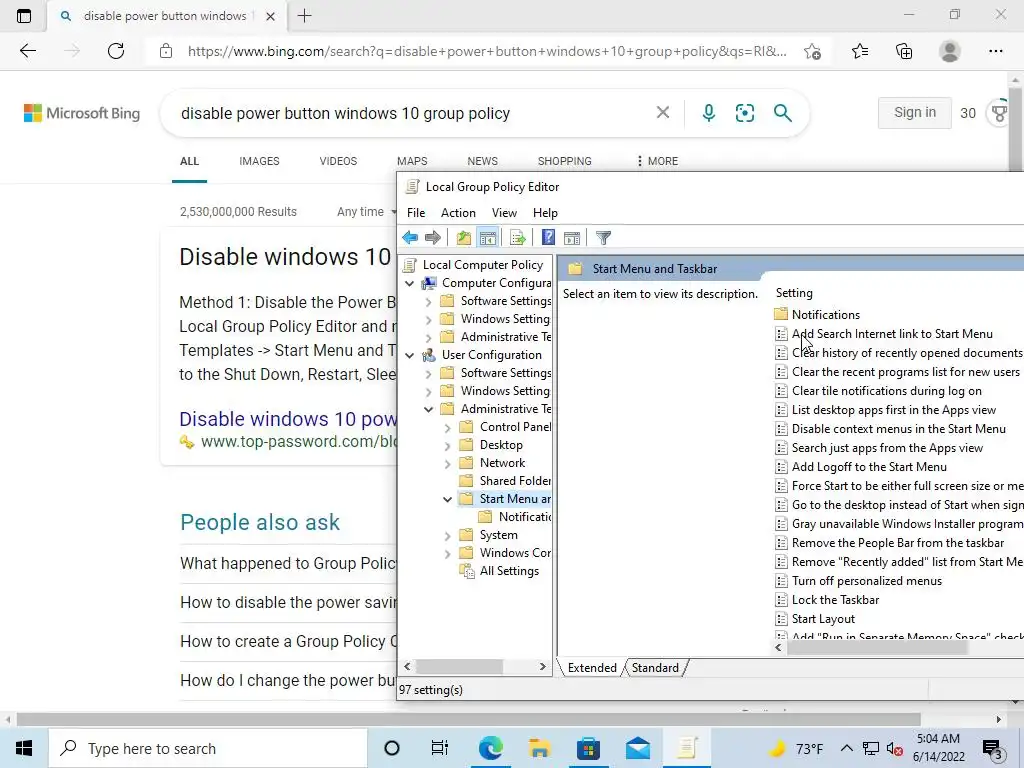Toggle Show/Hide Console Tree icon

tap(487, 238)
